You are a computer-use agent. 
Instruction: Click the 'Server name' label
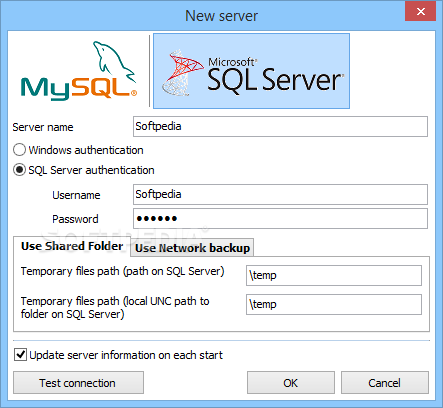pos(43,127)
